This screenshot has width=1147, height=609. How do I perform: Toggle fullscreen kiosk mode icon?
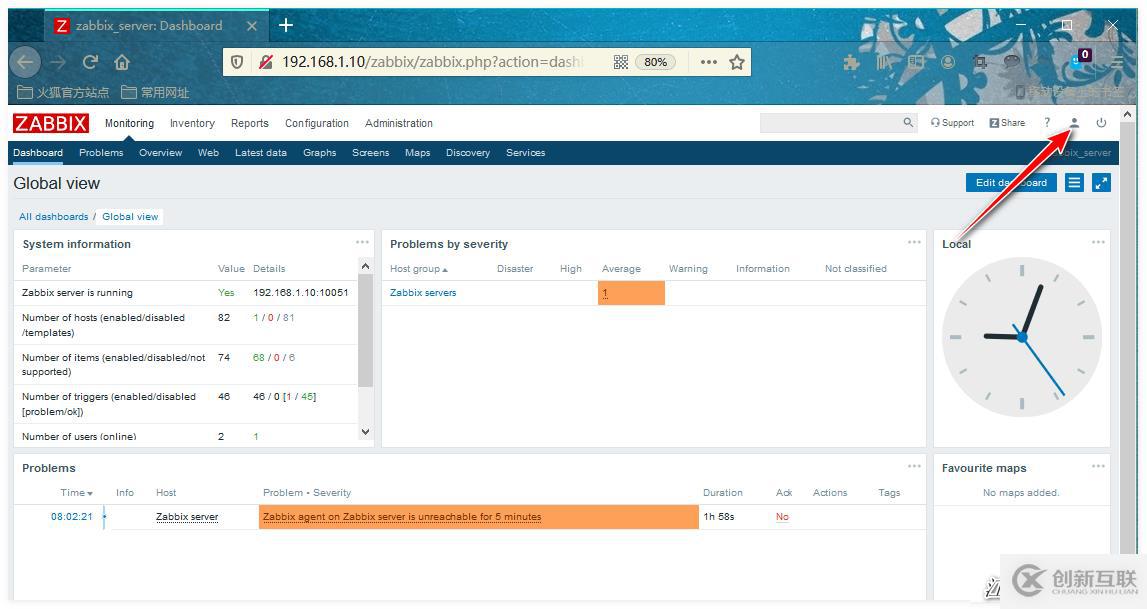[x=1101, y=183]
